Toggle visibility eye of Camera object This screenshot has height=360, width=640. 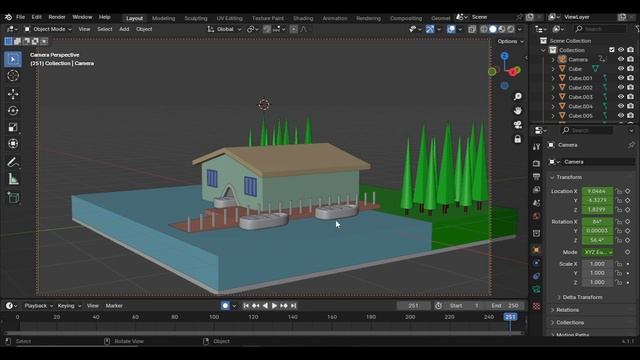(x=621, y=59)
